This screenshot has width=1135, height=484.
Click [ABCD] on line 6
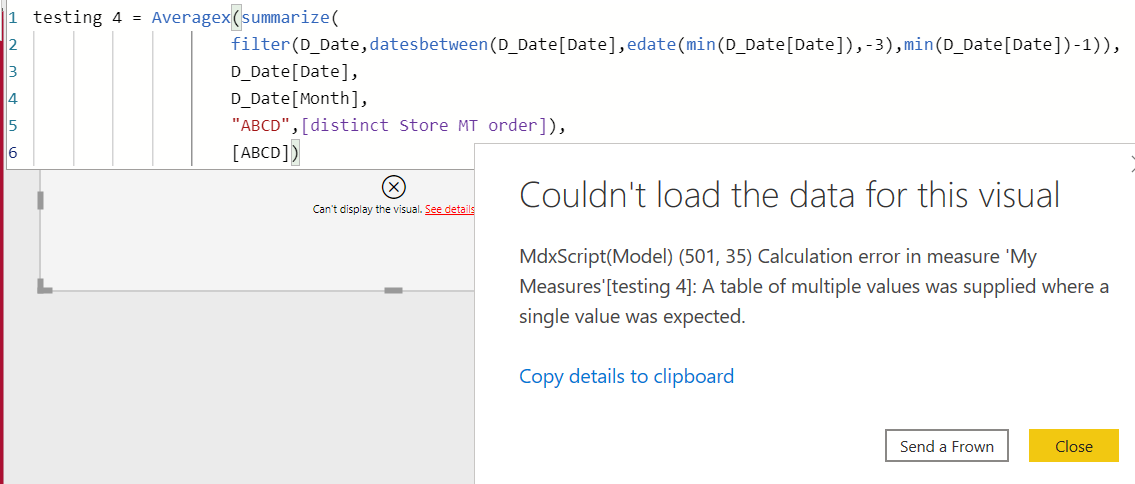261,153
